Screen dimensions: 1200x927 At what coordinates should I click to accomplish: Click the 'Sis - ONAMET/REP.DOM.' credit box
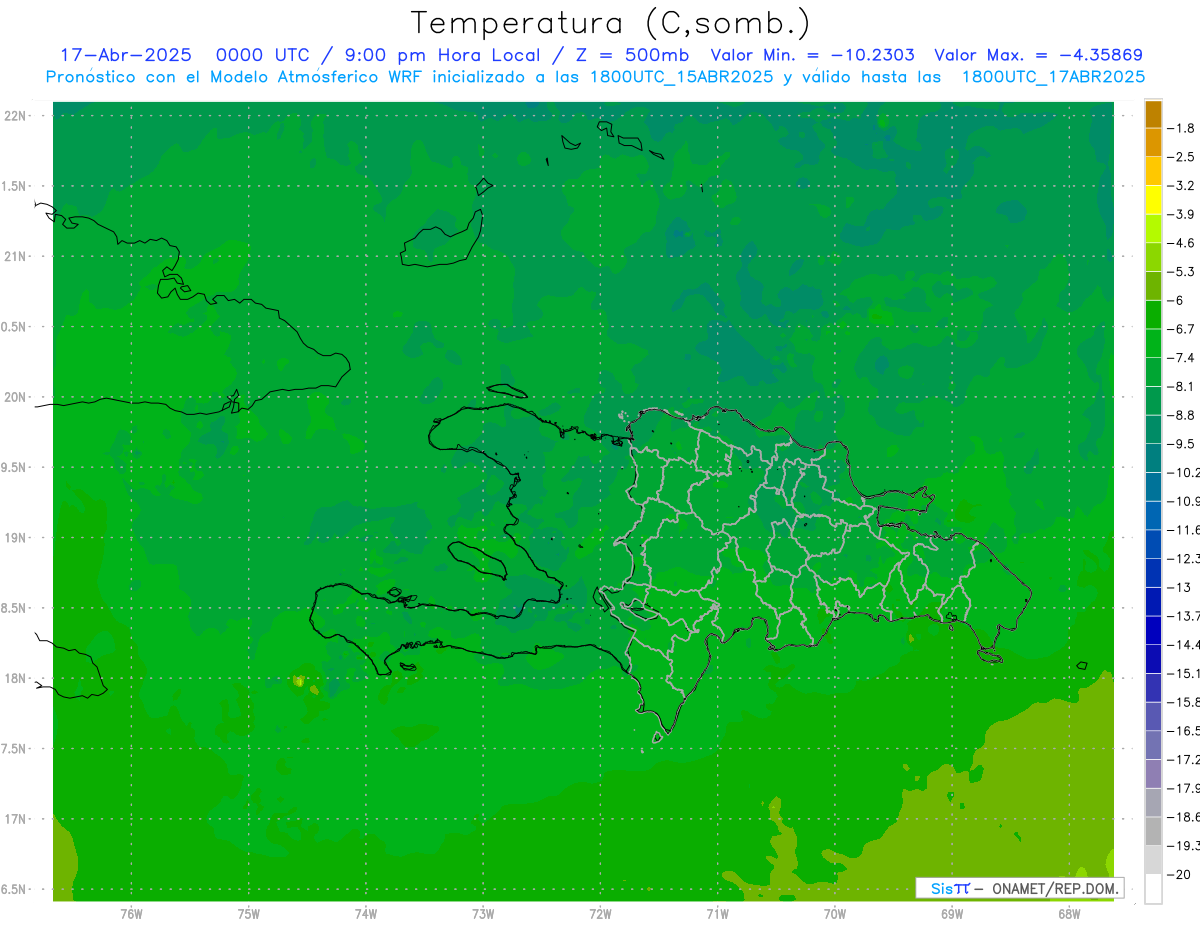click(x=1020, y=888)
